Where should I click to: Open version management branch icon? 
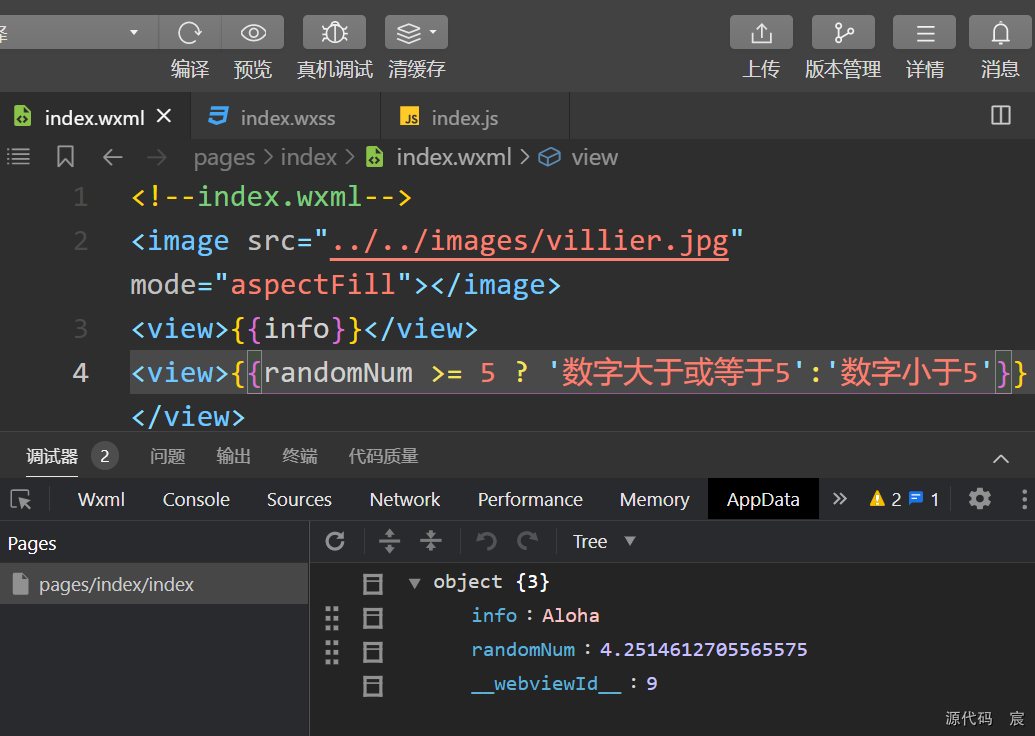(x=843, y=32)
